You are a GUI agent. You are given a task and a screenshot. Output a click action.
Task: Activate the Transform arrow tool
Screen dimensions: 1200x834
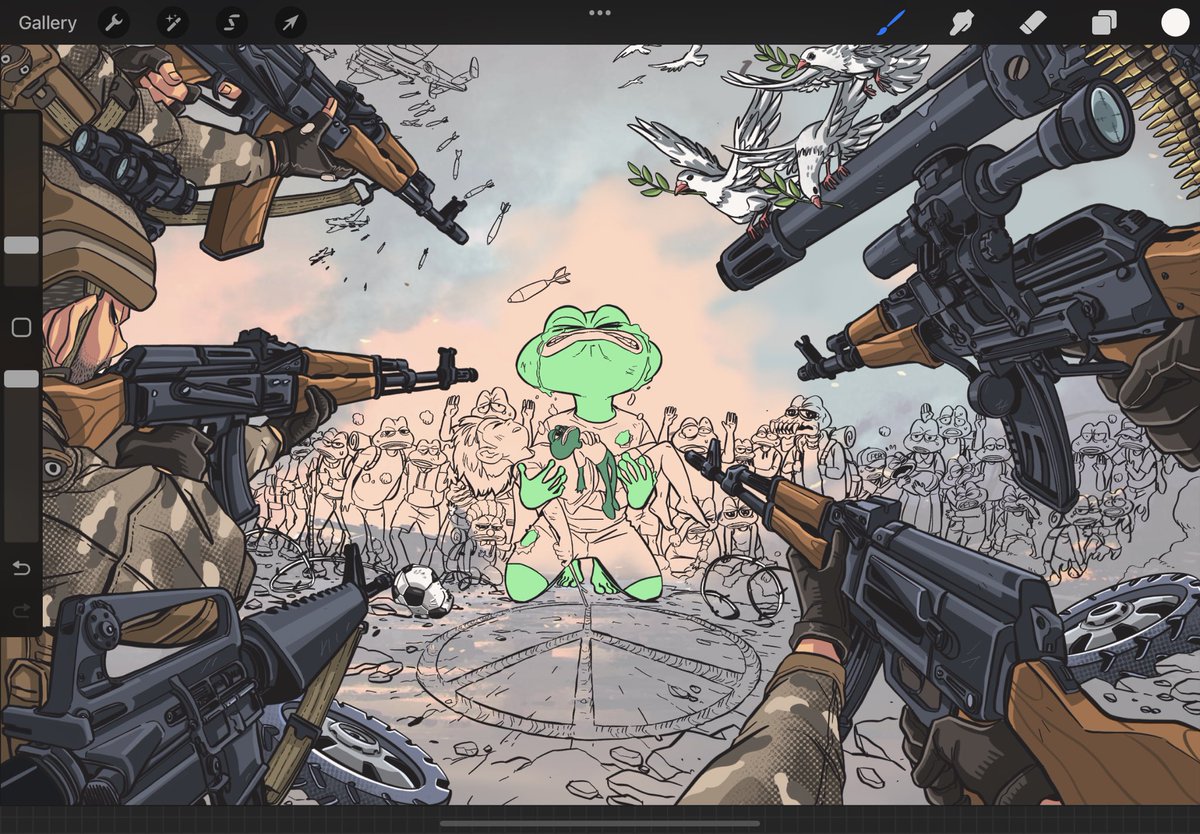pos(290,22)
